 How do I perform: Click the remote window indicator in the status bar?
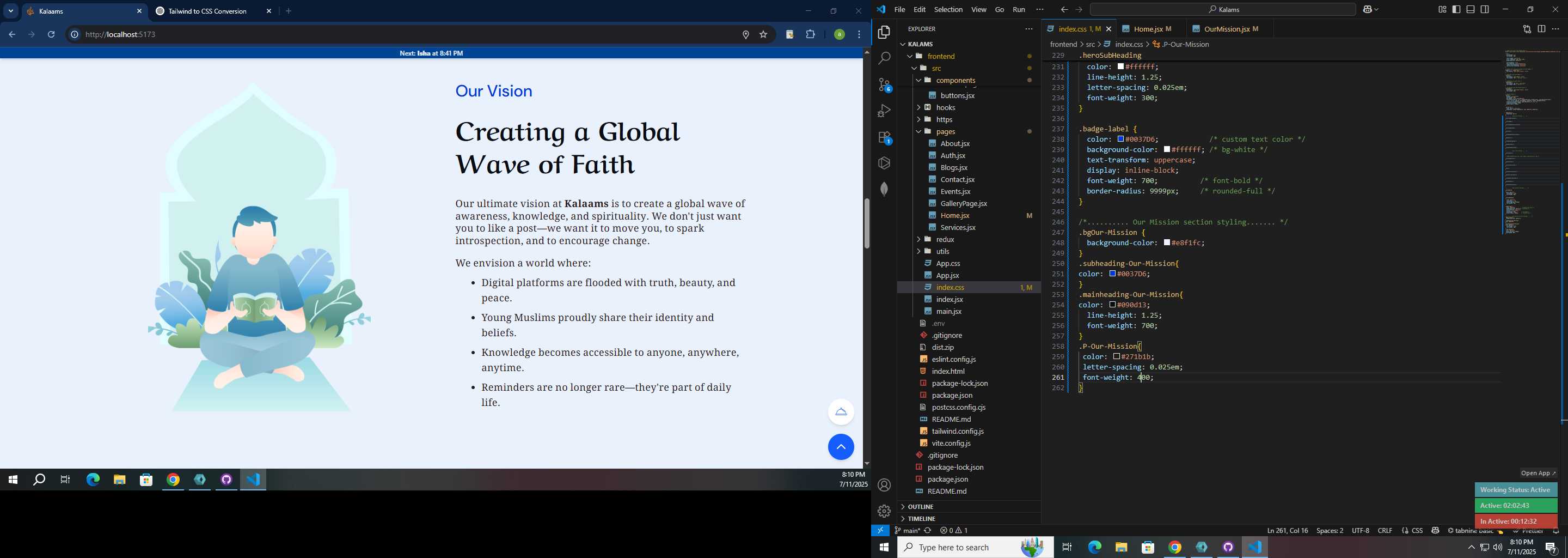(x=880, y=531)
